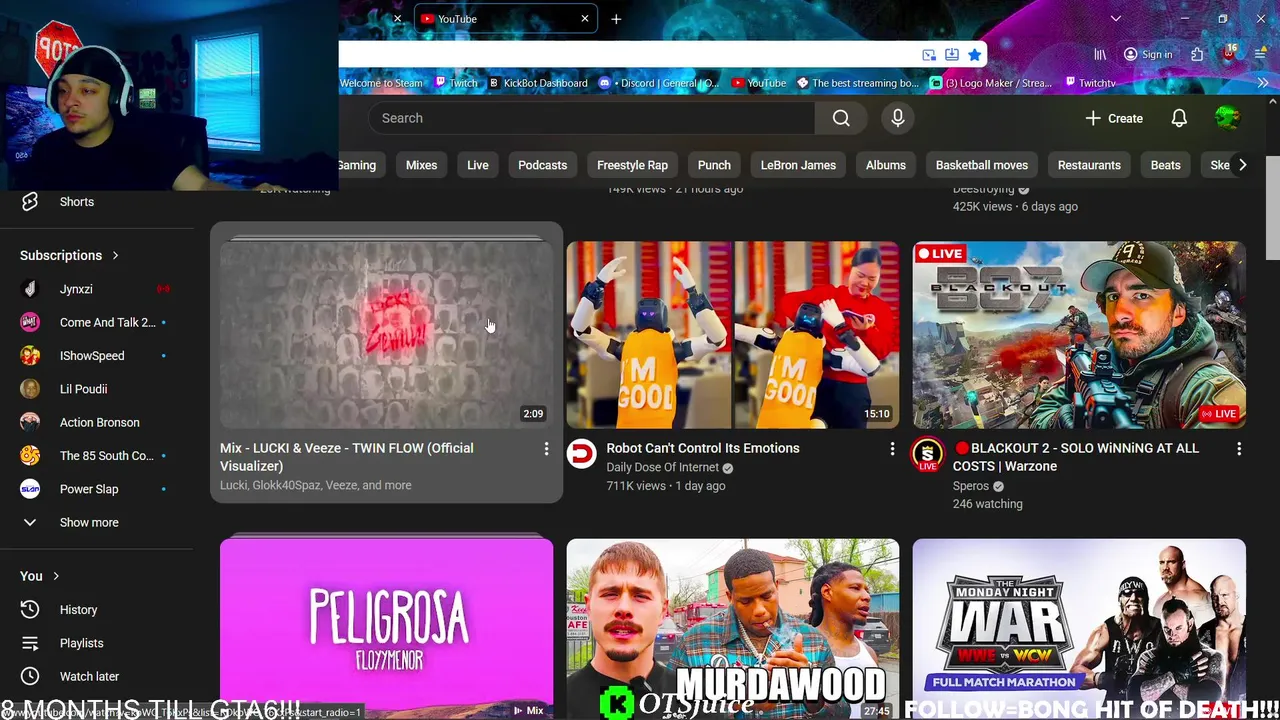1280x720 pixels.
Task: Show more filter chips with right arrow
Action: coord(1242,165)
